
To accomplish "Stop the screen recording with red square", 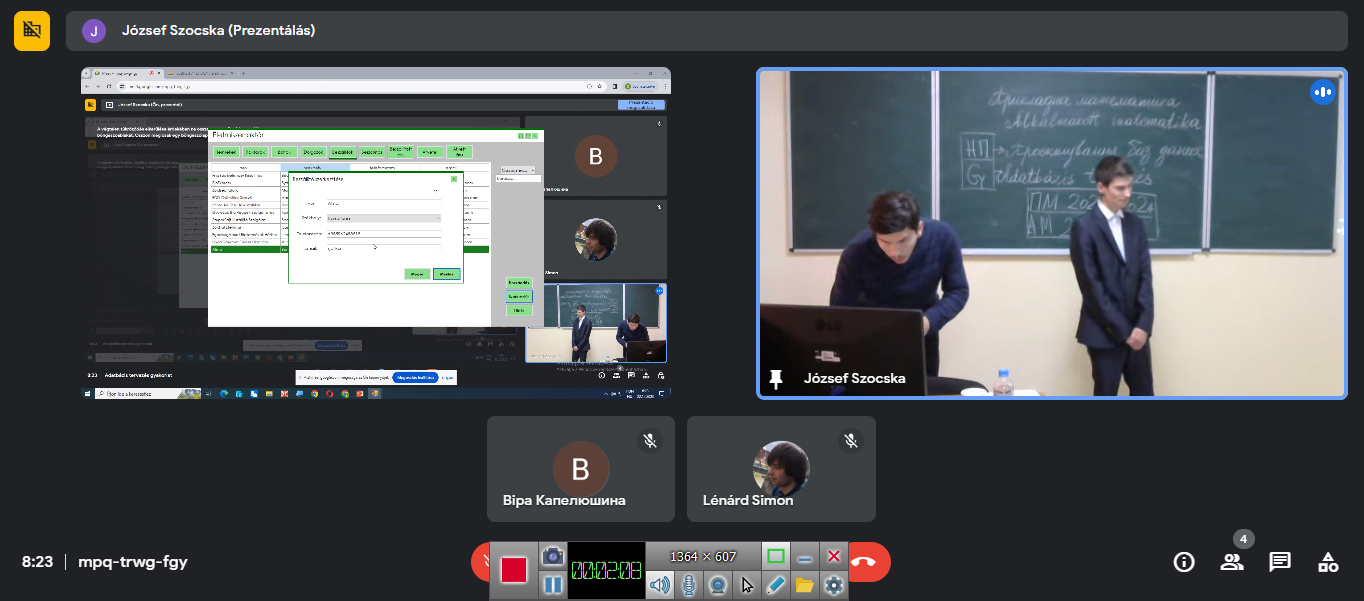I will coord(514,570).
